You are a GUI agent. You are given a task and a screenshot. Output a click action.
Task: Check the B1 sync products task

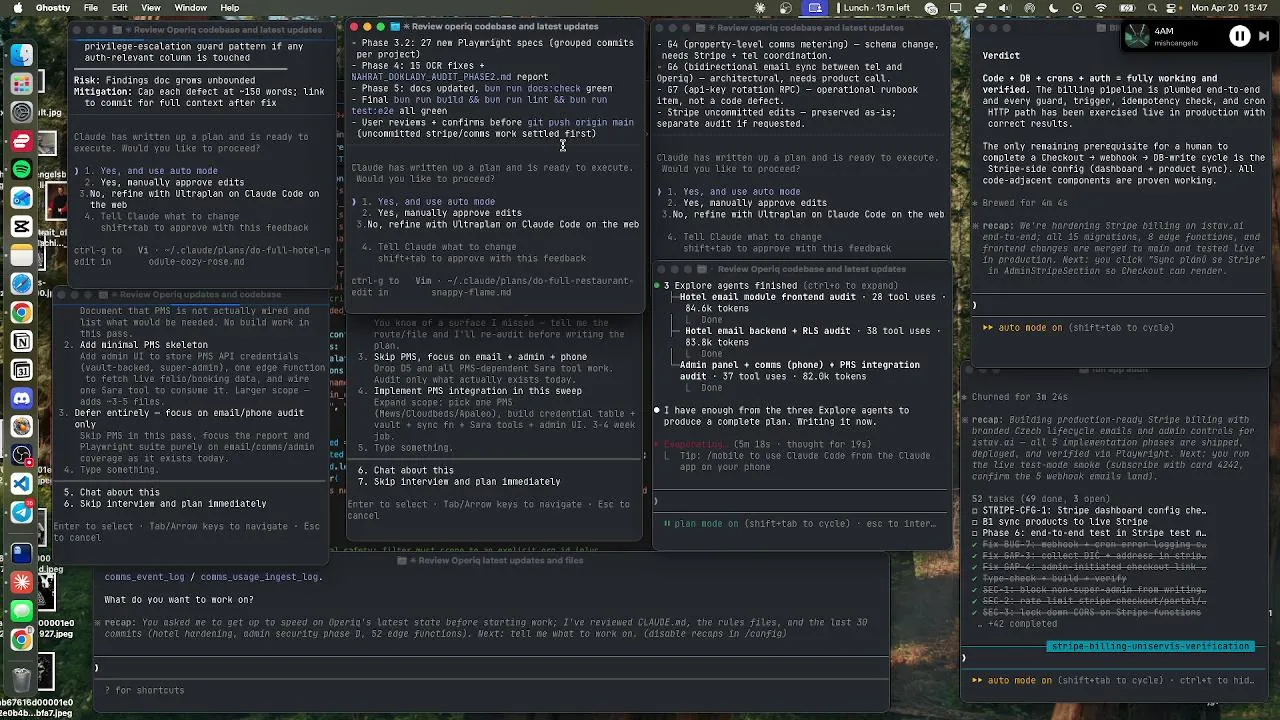(x=1059, y=522)
